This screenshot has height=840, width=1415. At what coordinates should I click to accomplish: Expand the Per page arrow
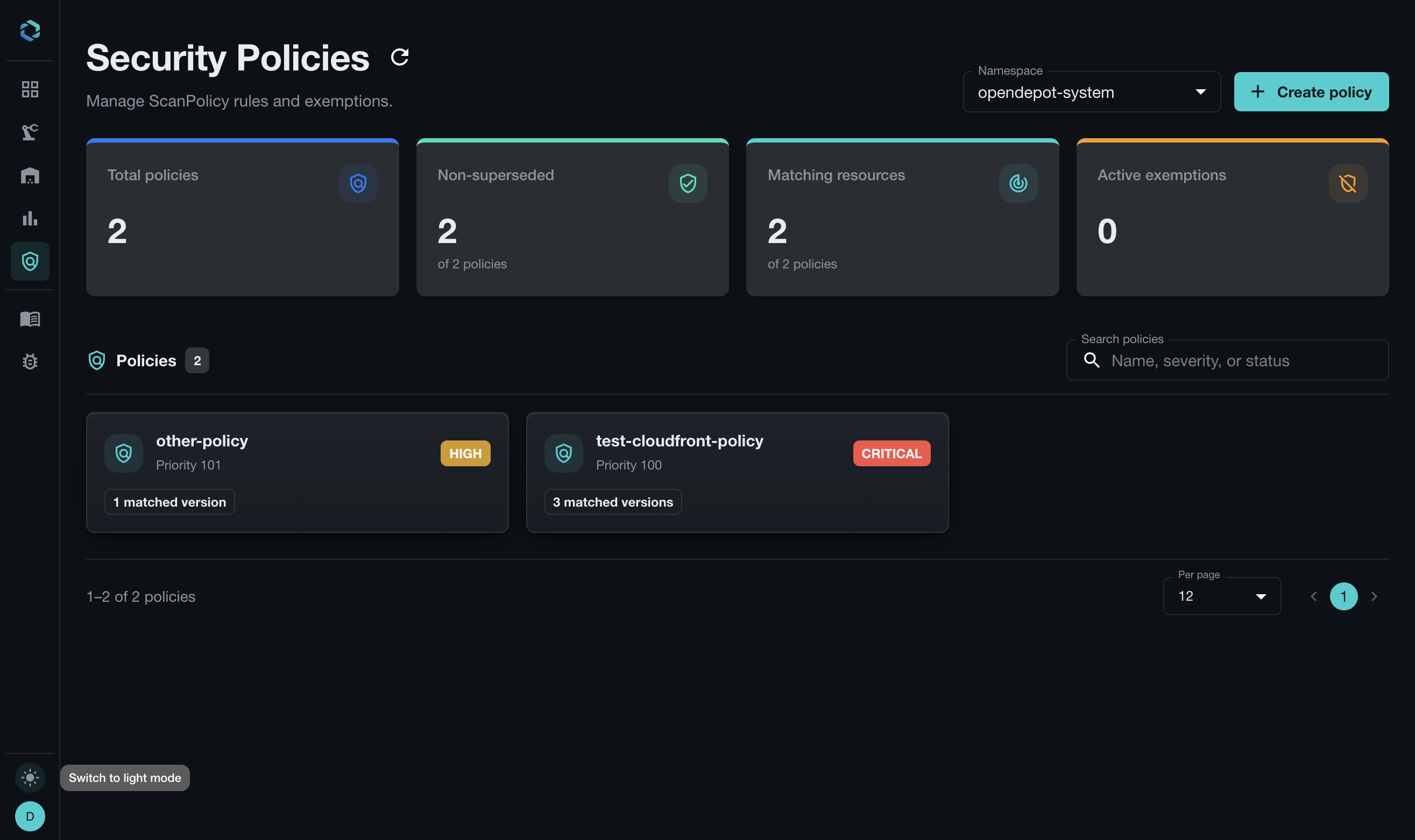(x=1261, y=596)
